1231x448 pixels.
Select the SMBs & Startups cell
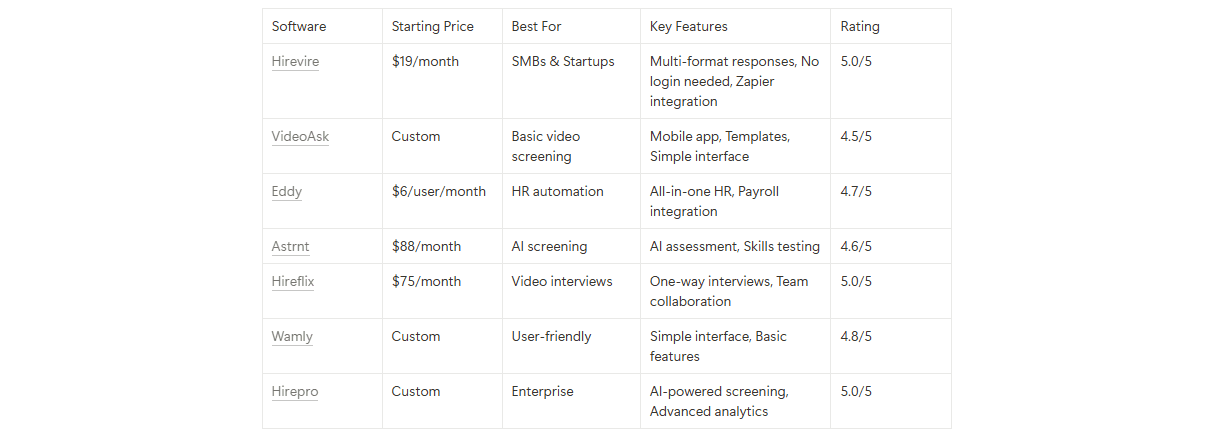[563, 62]
